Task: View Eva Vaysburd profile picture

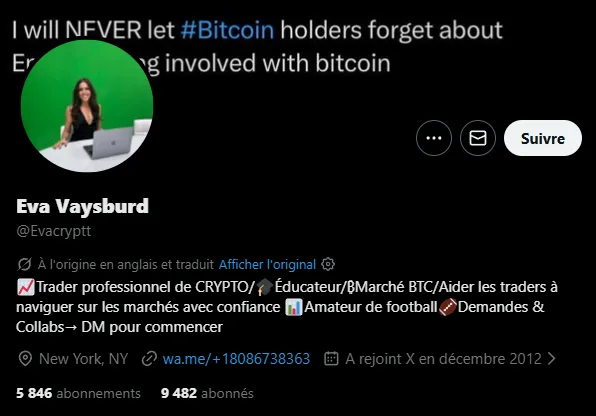Action: tap(87, 106)
